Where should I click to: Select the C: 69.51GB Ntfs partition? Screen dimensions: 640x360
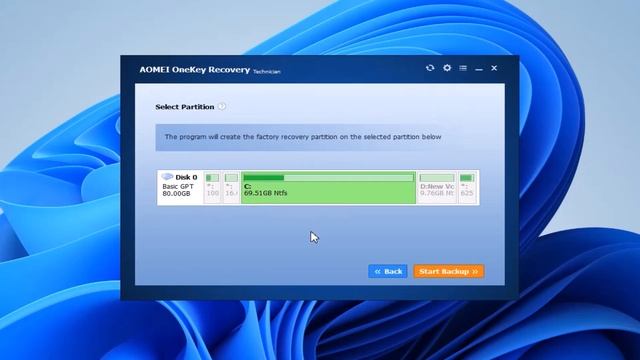click(329, 188)
